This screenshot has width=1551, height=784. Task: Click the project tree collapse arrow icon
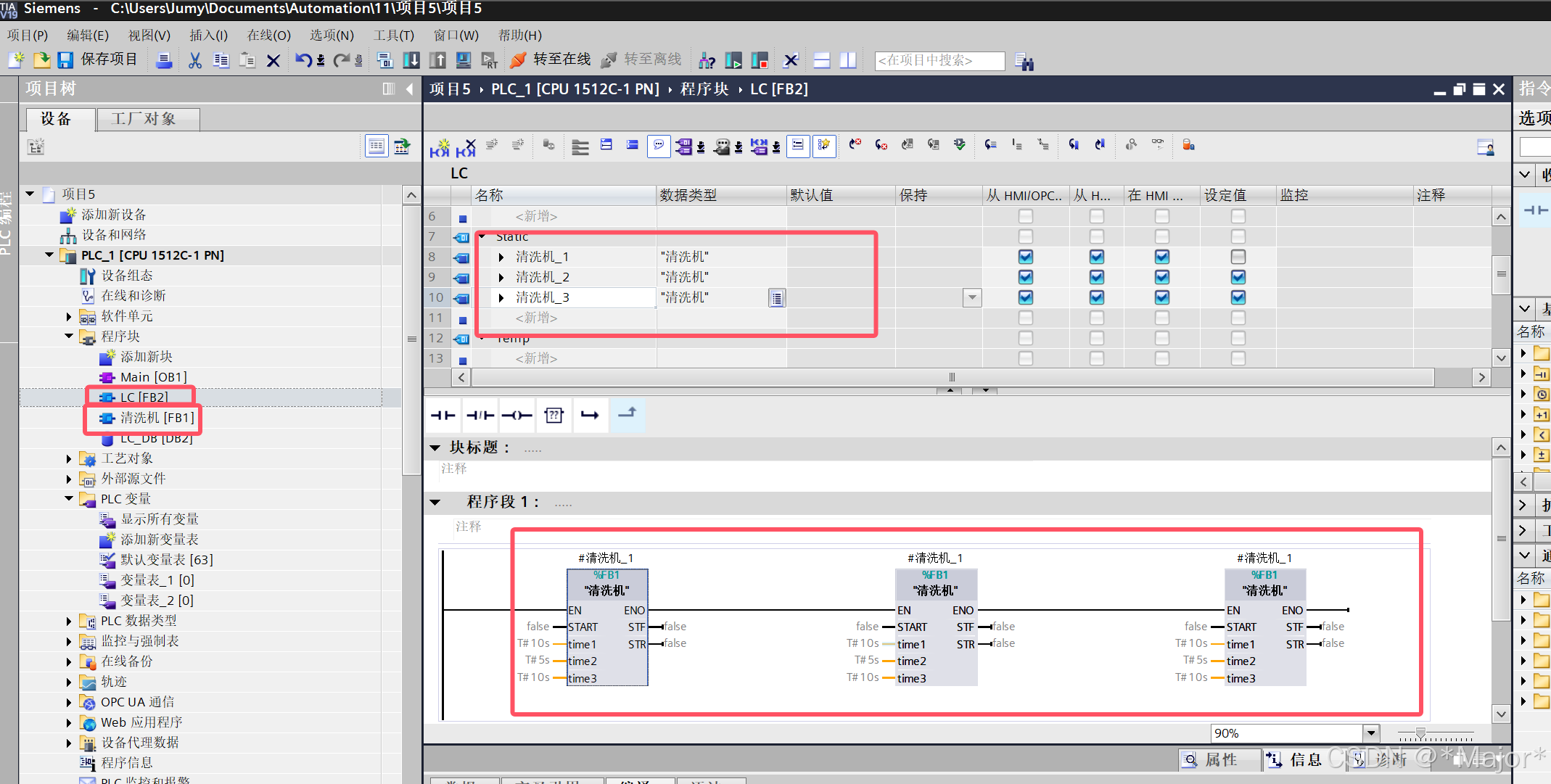[410, 89]
